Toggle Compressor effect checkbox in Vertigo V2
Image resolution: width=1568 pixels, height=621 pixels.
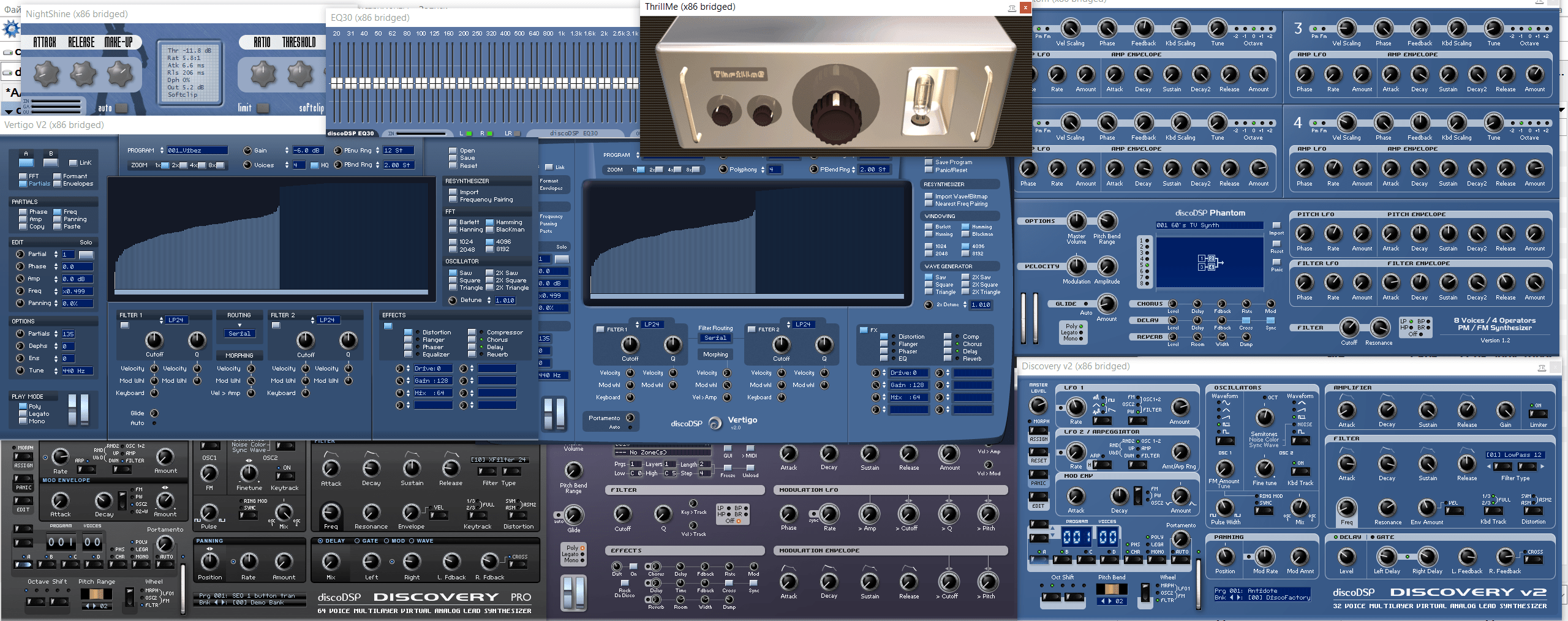coord(472,333)
